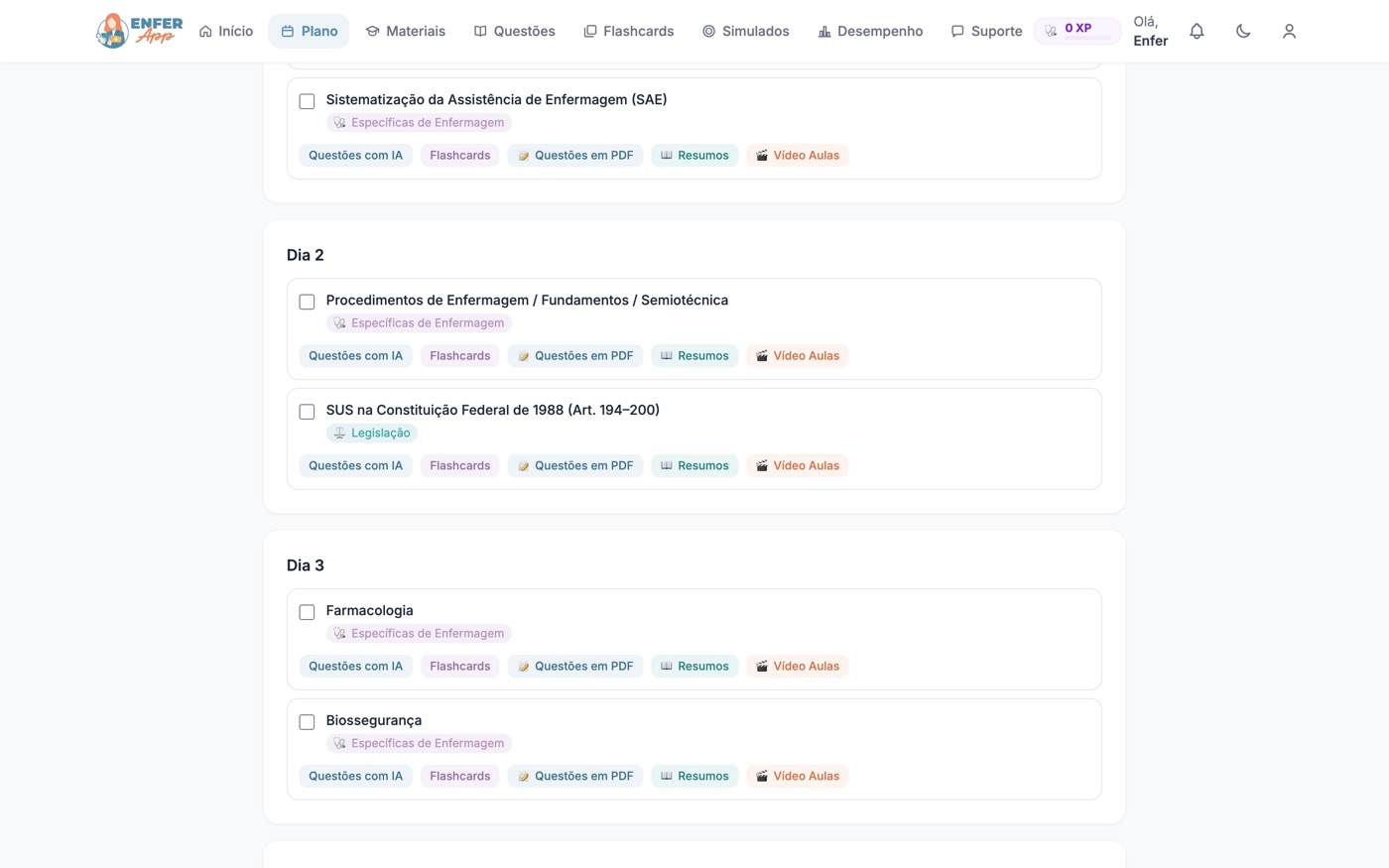Tick the Biossegurança checkbox

(x=307, y=722)
